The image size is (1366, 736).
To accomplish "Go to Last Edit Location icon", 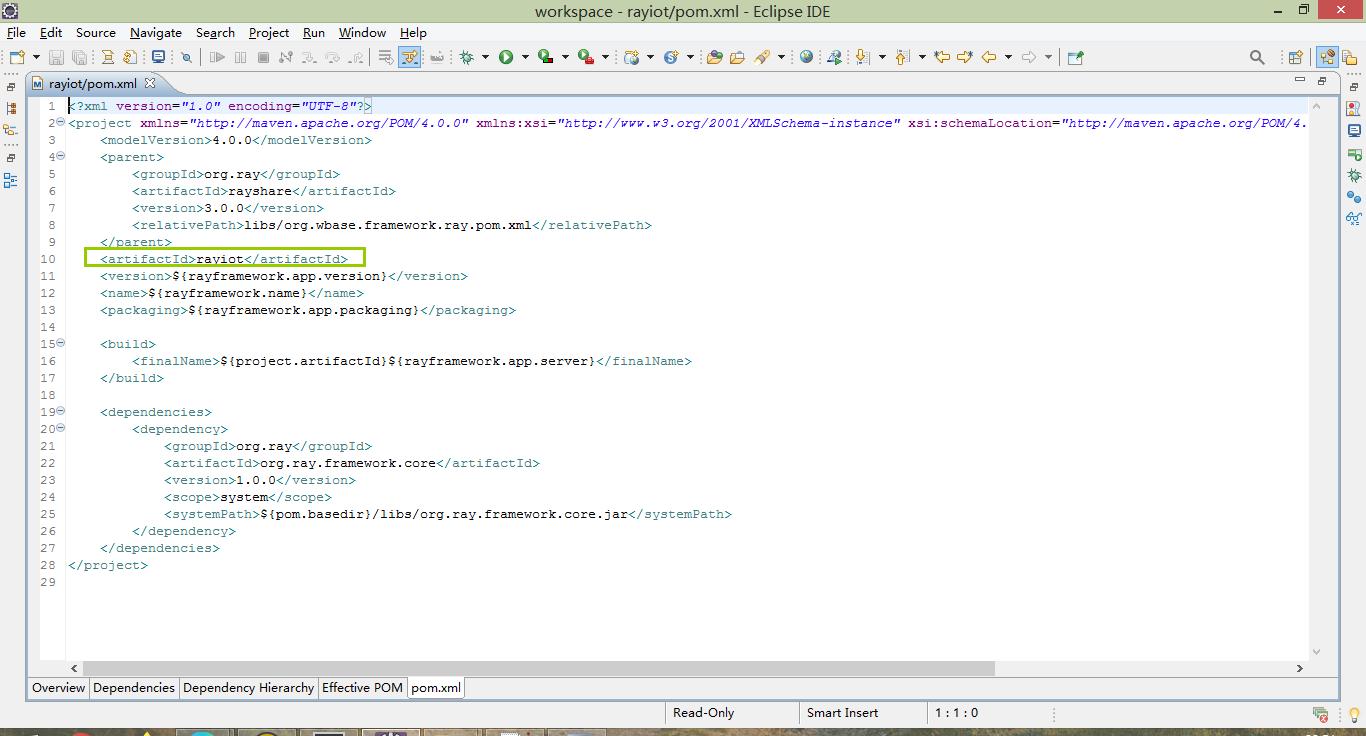I will (942, 57).
